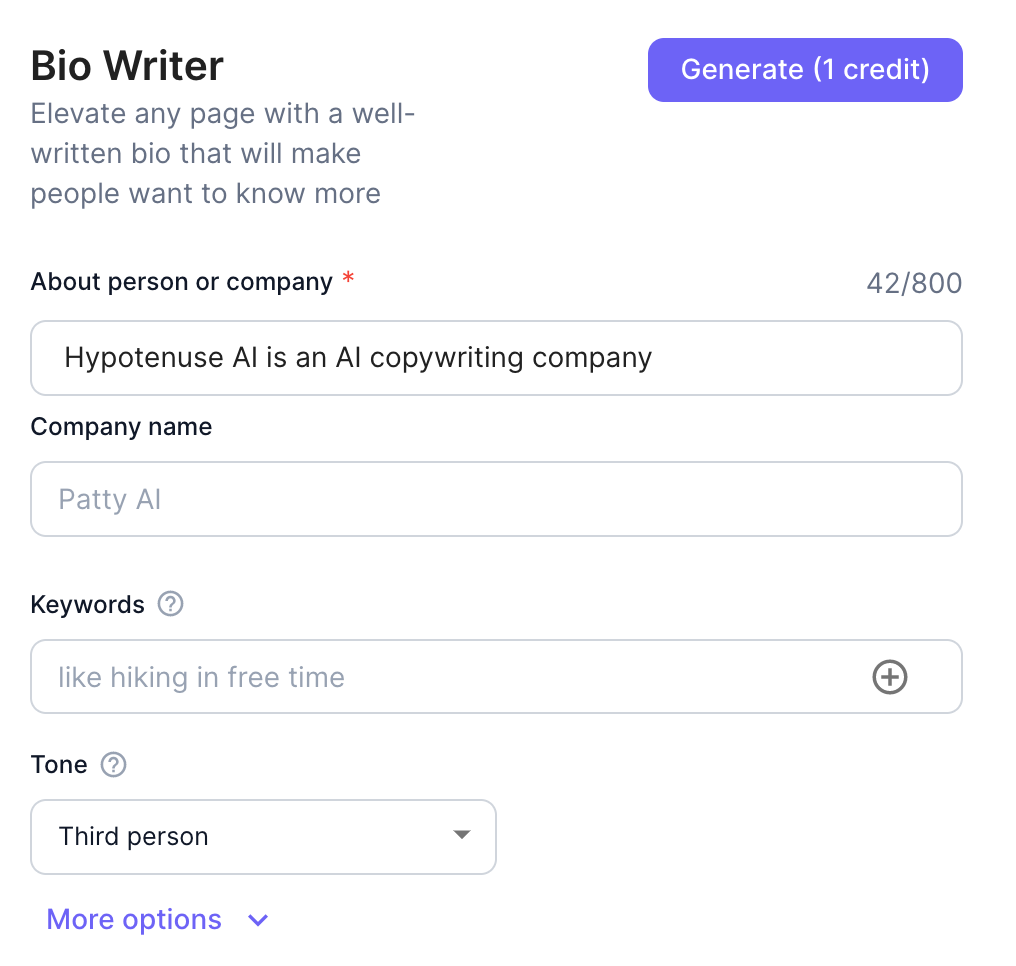The width and height of the screenshot is (1016, 966).
Task: Select the text reading Hypotenuse AI description
Action: [357, 357]
